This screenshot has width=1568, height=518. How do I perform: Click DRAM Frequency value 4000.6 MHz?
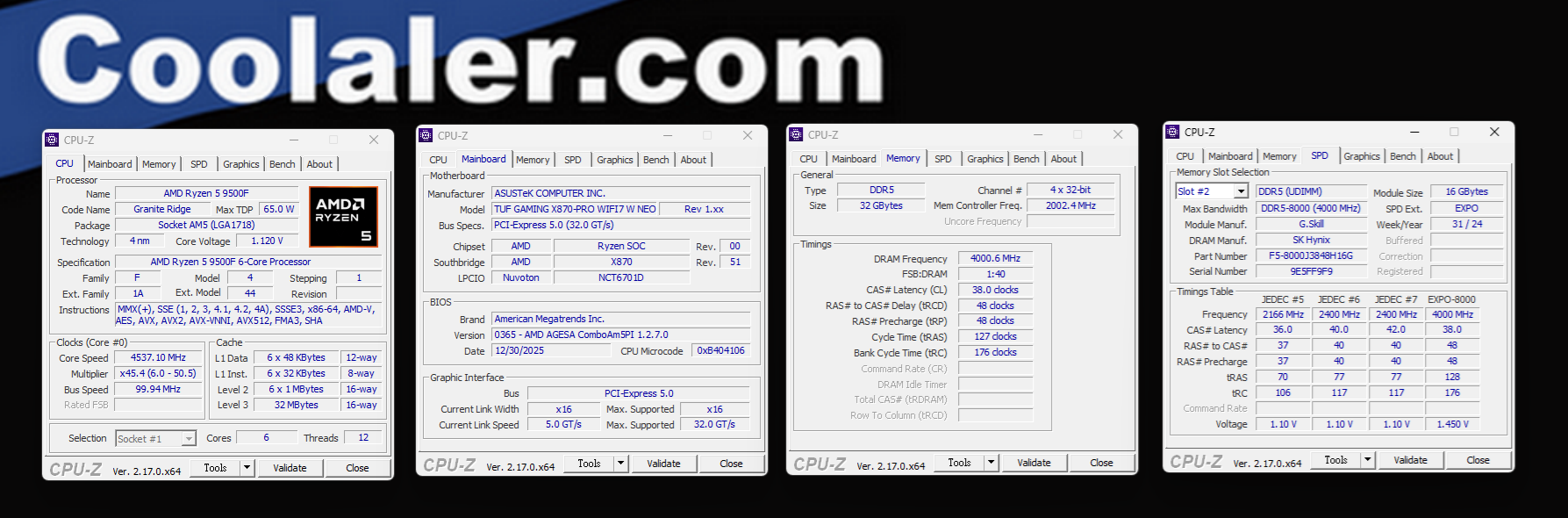[x=996, y=258]
